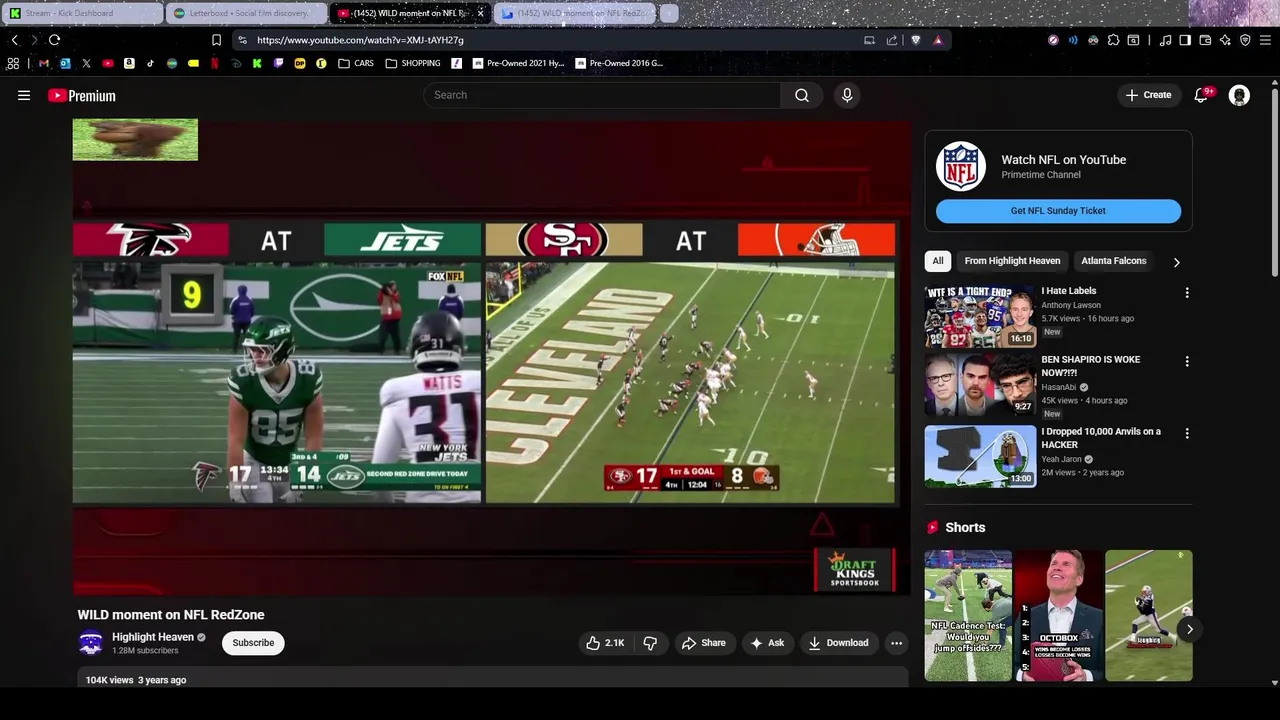This screenshot has width=1280, height=720.
Task: Open more actions menu under the video
Action: [x=896, y=643]
